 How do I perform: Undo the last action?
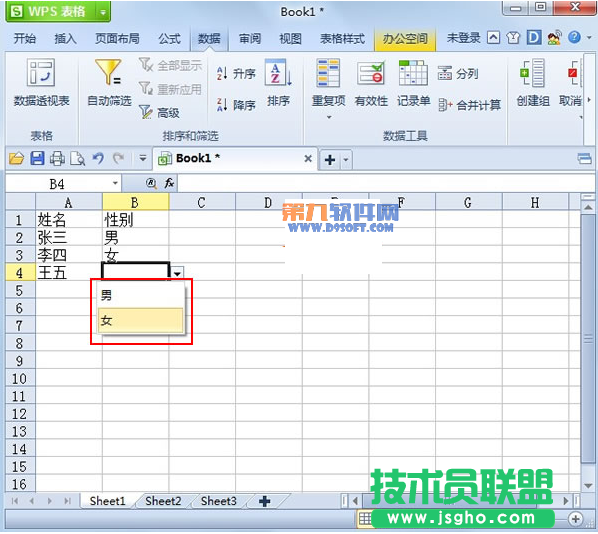pyautogui.click(x=98, y=158)
